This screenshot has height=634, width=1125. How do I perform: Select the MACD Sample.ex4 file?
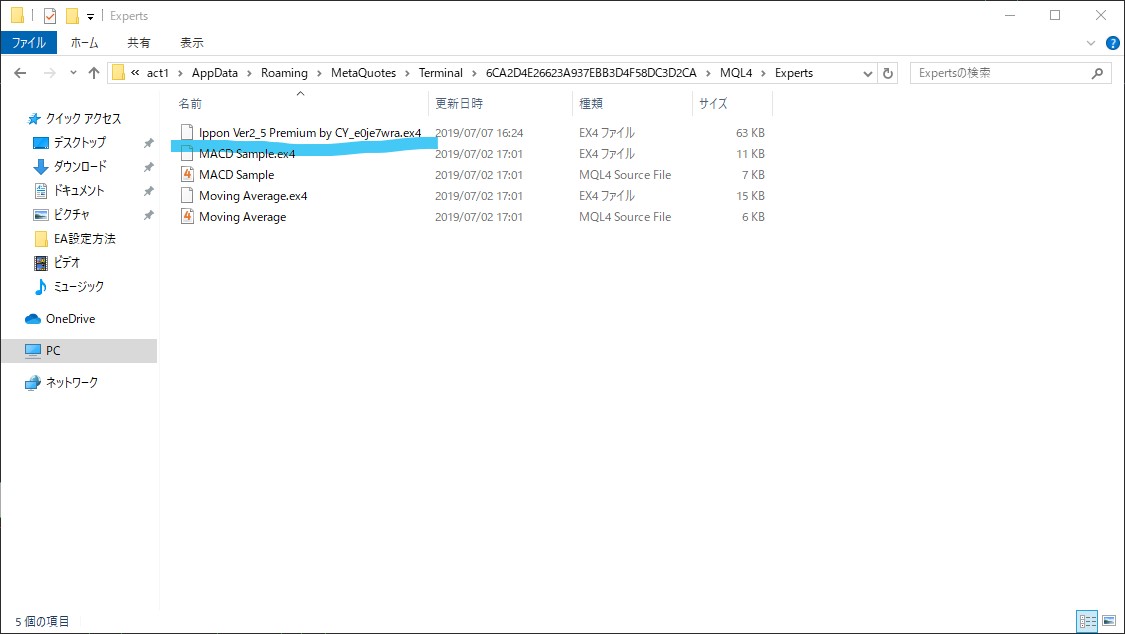click(x=247, y=154)
